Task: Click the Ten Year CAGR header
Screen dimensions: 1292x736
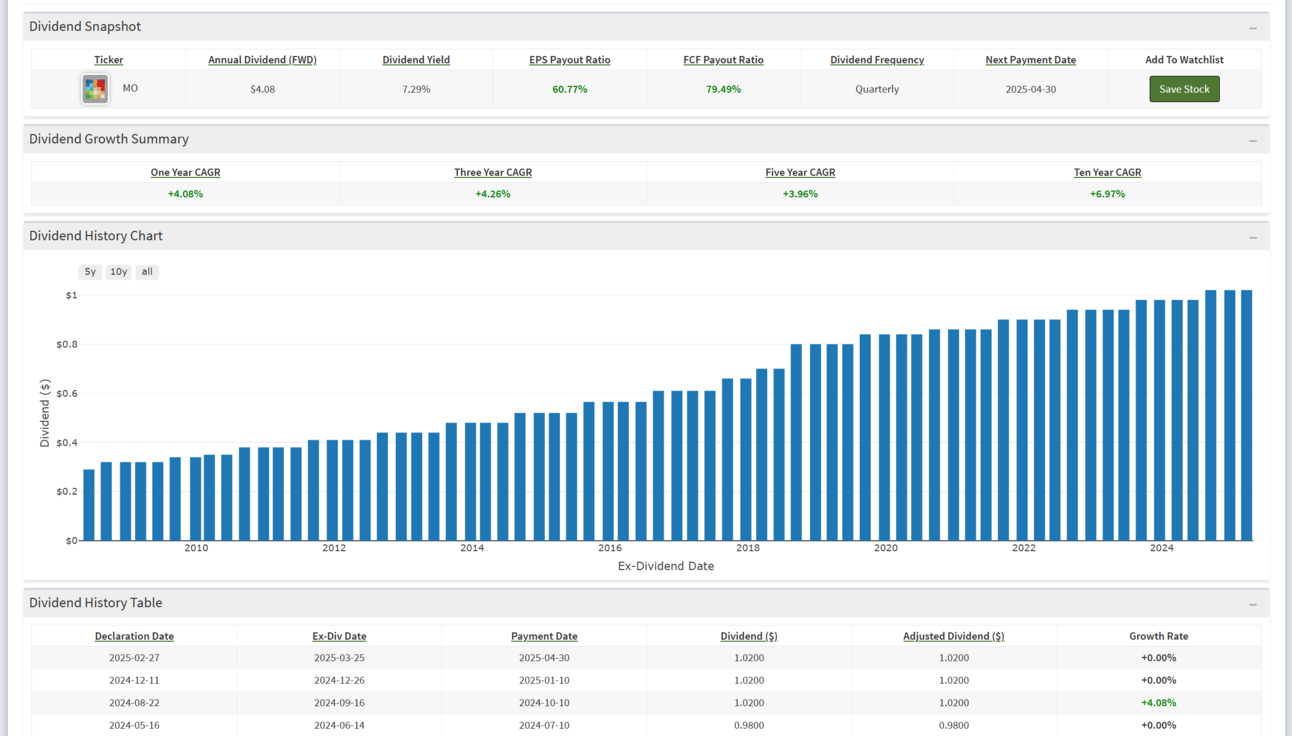Action: (x=1107, y=172)
